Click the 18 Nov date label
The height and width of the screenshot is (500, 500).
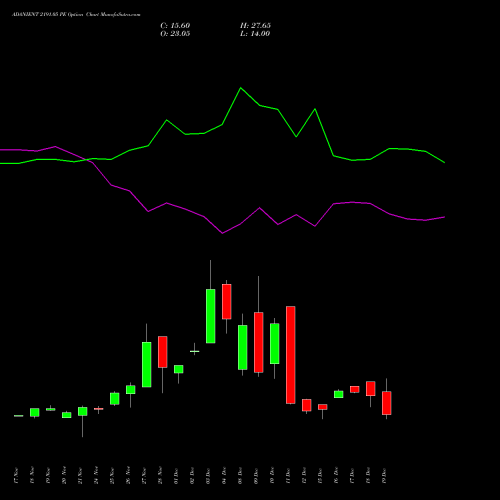pyautogui.click(x=32, y=476)
